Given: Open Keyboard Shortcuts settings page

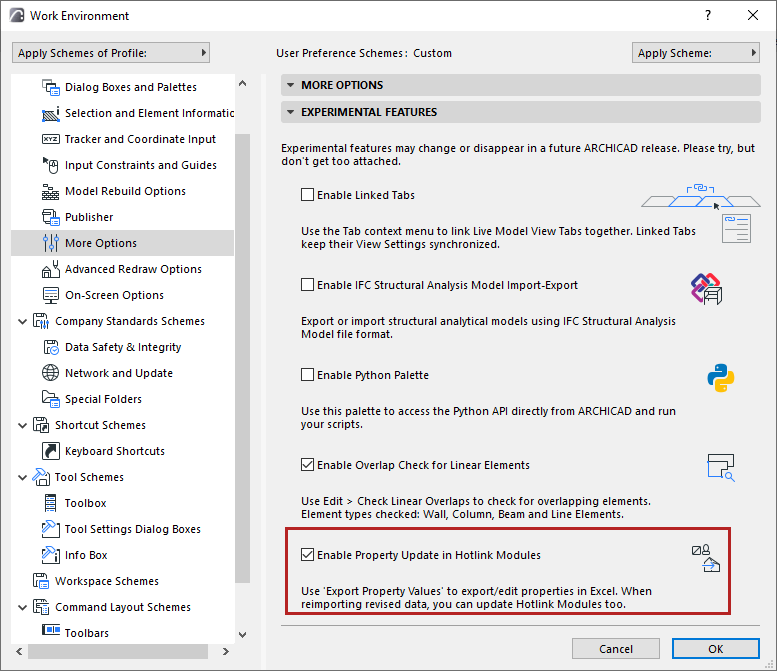Looking at the screenshot, I should pos(122,451).
